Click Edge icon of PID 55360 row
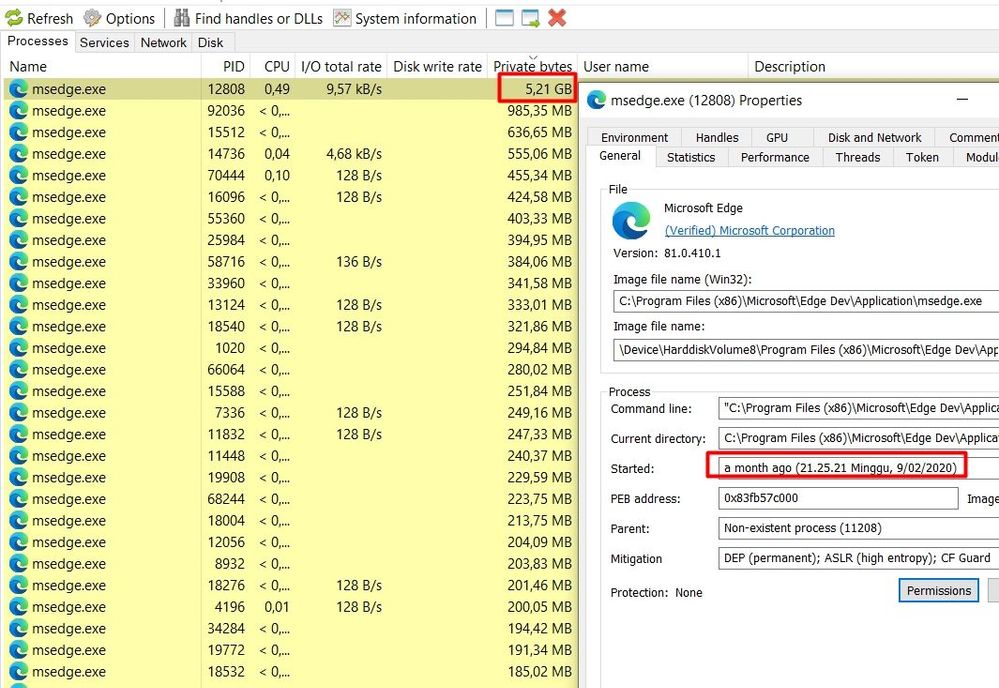Image resolution: width=999 pixels, height=688 pixels. click(x=19, y=219)
